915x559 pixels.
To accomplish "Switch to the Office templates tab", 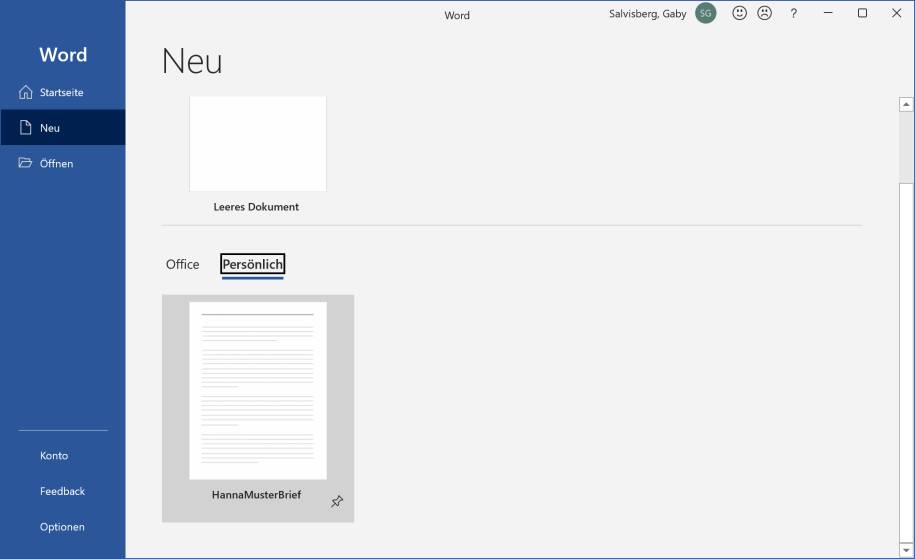I will pyautogui.click(x=183, y=264).
